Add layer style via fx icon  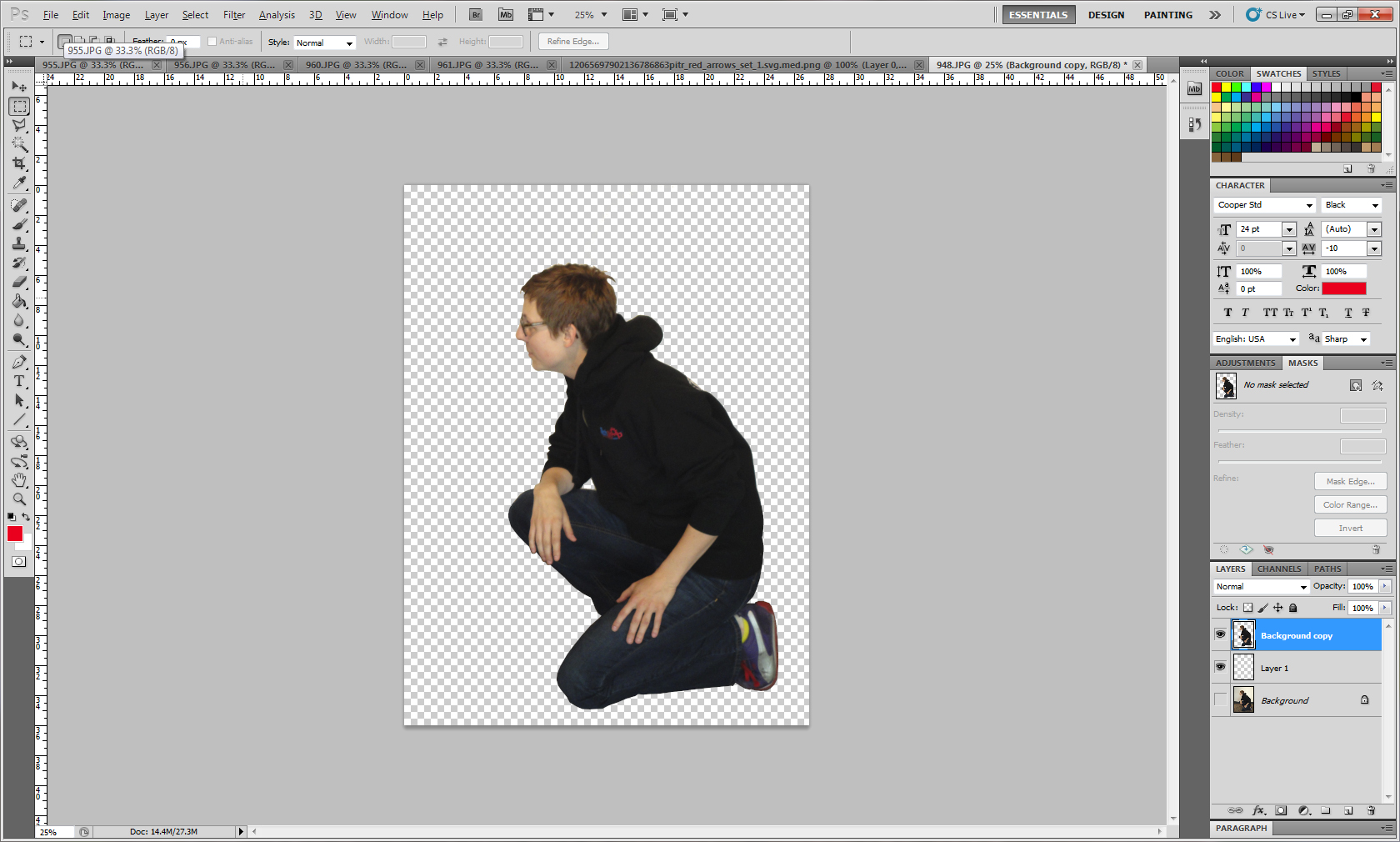tap(1259, 810)
